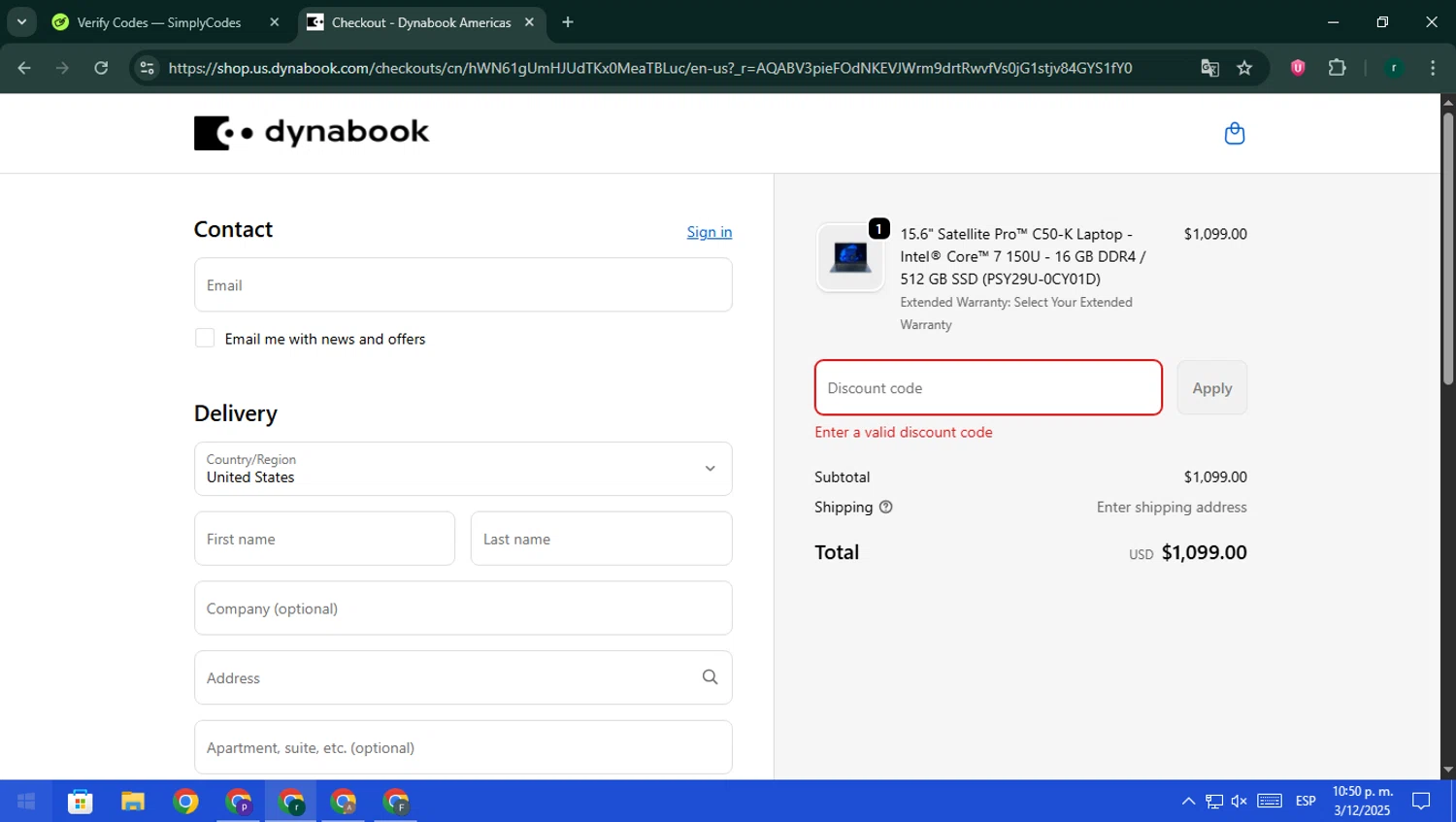
Task: Open the touch keyboard tray icon
Action: tap(1270, 802)
